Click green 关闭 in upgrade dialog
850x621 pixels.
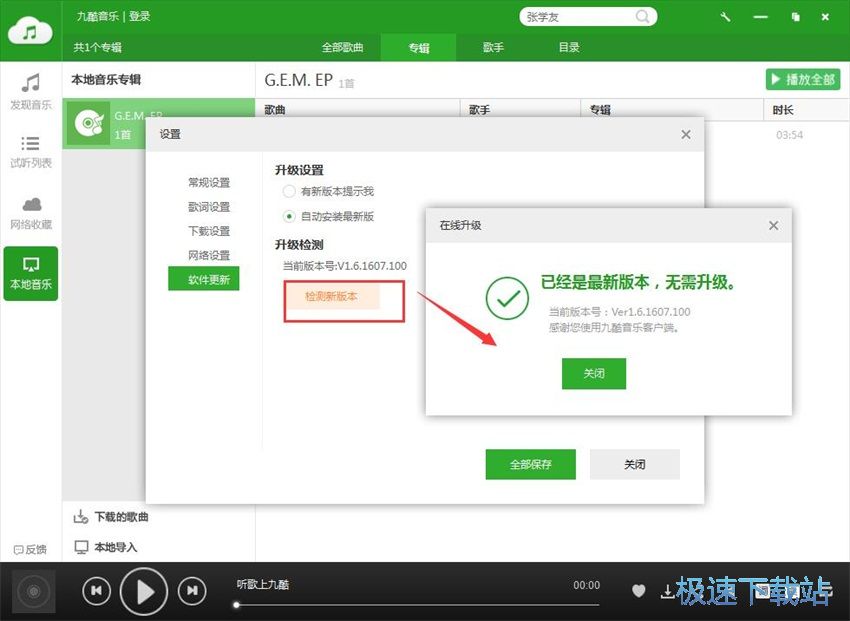pos(594,373)
